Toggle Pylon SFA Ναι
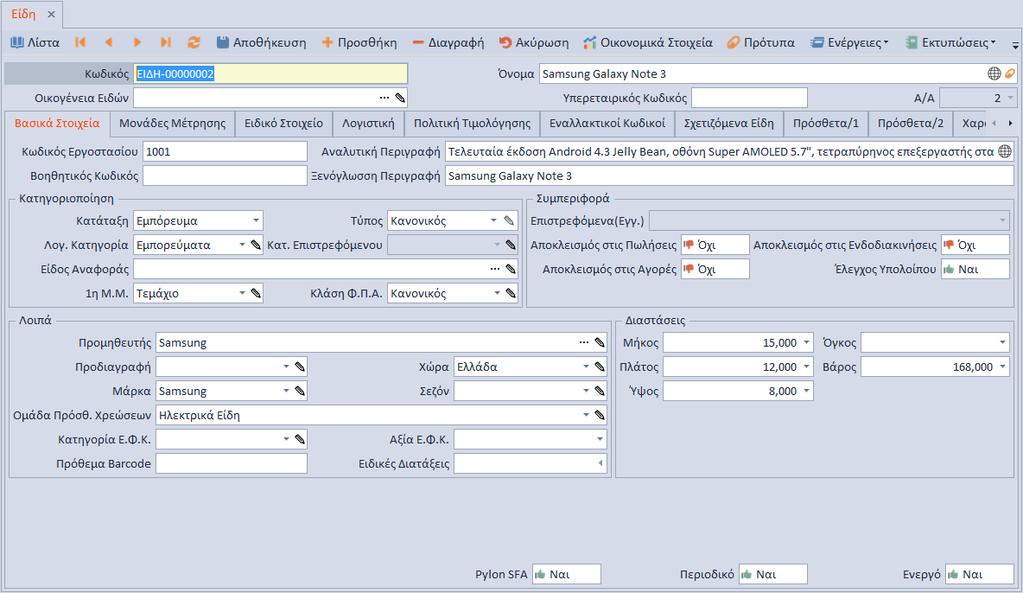Image resolution: width=1023 pixels, height=593 pixels. click(x=566, y=574)
